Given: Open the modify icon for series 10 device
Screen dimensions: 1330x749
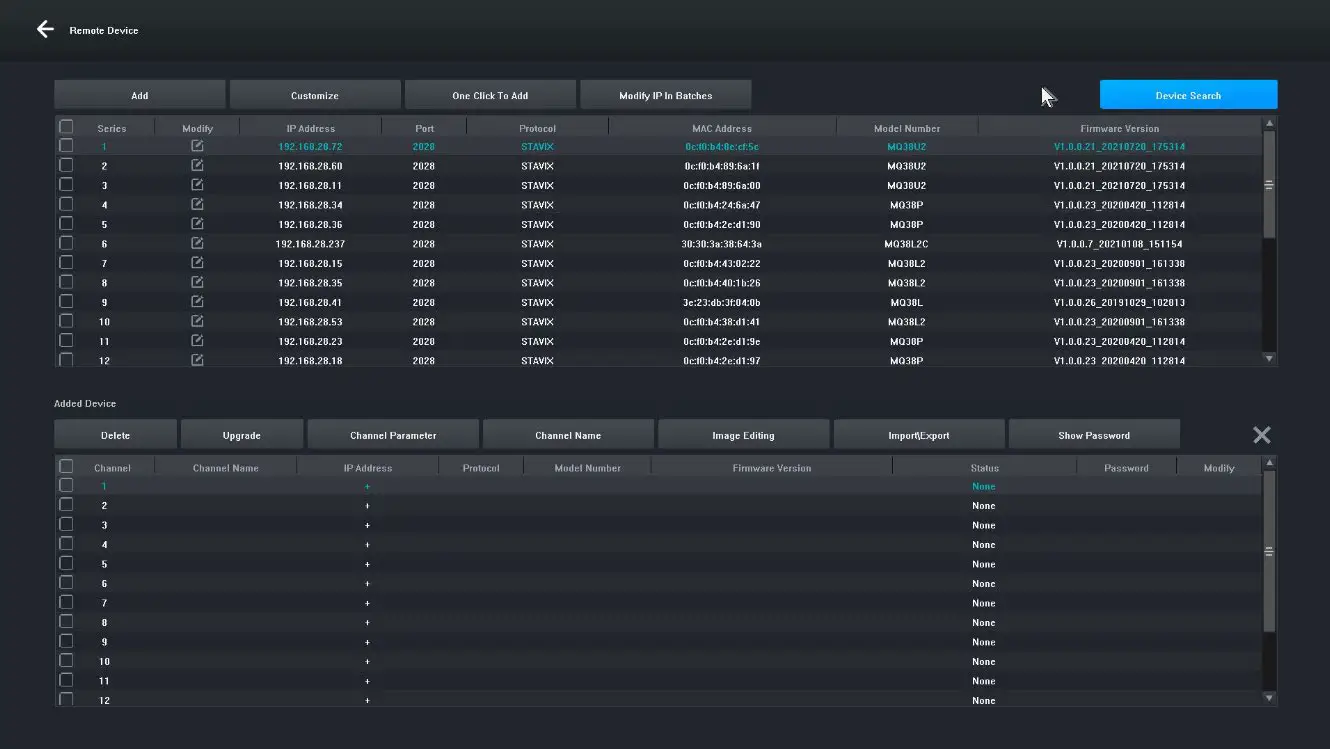Looking at the screenshot, I should coord(197,321).
